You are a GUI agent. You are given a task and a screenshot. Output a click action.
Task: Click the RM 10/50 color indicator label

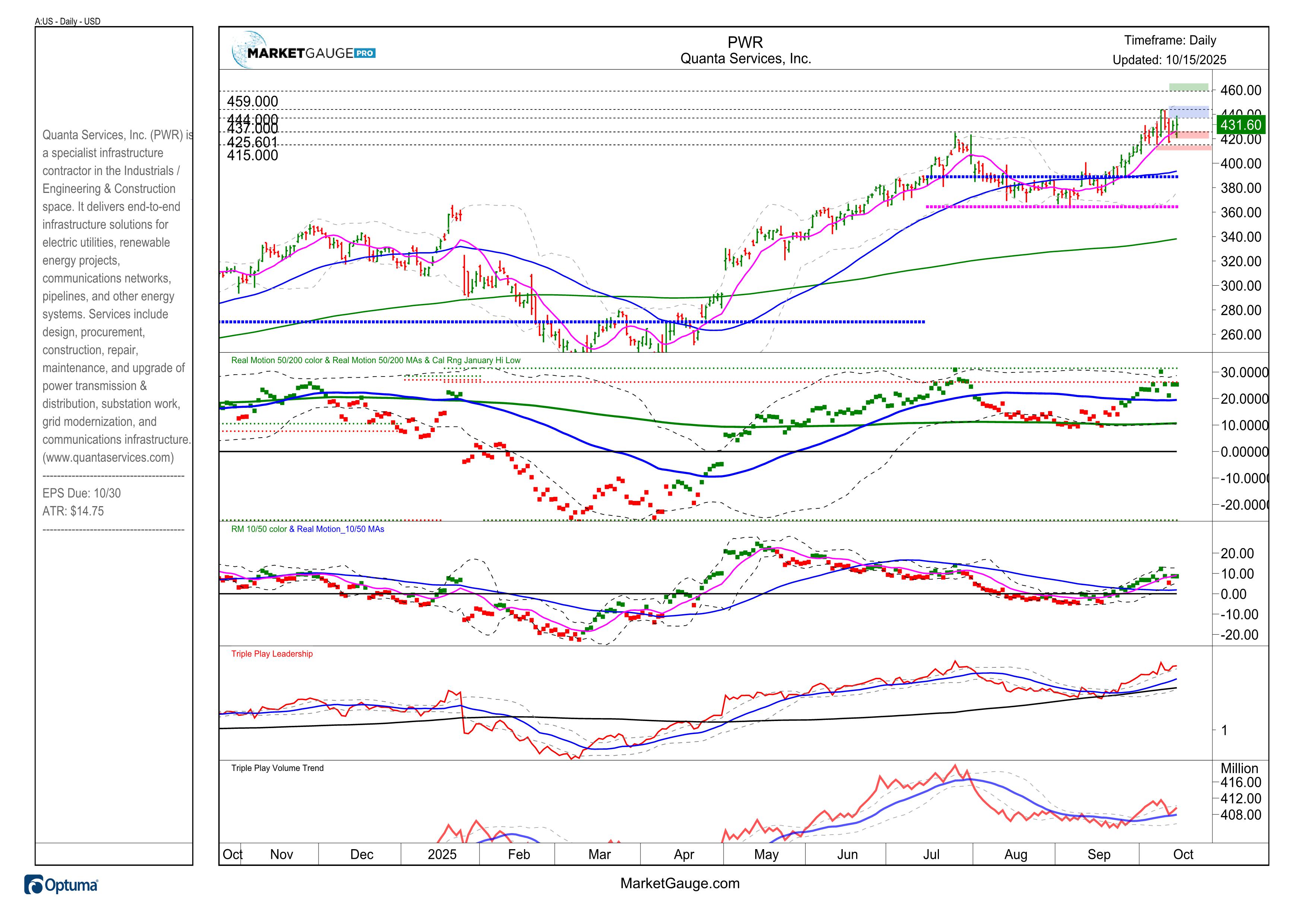pyautogui.click(x=259, y=529)
